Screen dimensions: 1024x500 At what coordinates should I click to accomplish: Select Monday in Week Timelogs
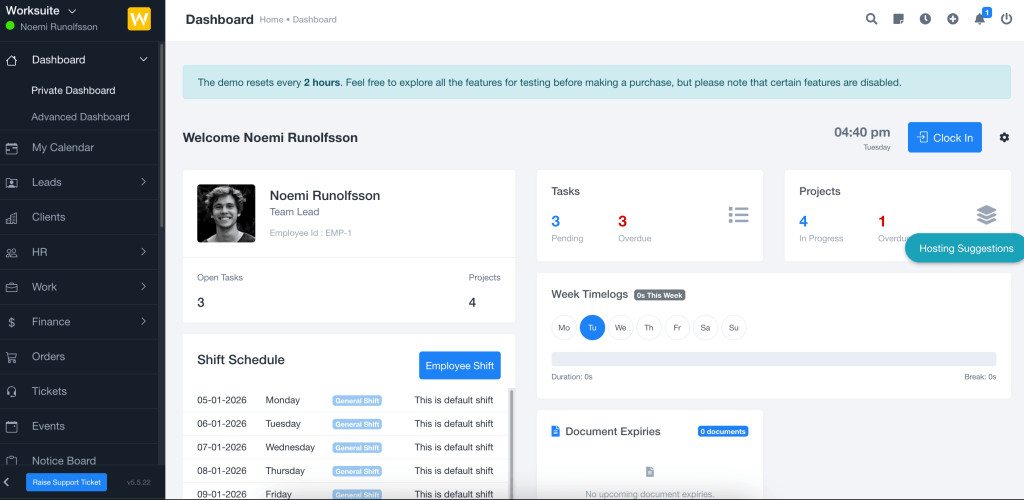click(x=564, y=328)
